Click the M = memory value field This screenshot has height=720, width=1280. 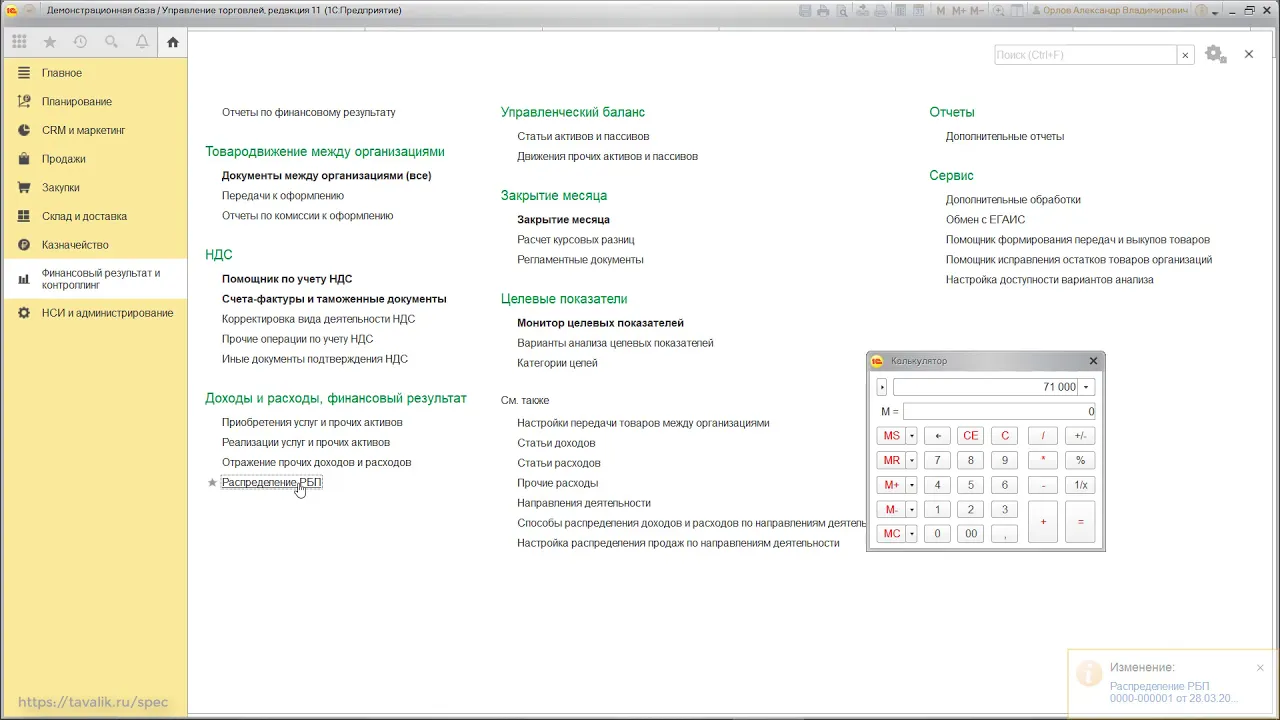[999, 411]
